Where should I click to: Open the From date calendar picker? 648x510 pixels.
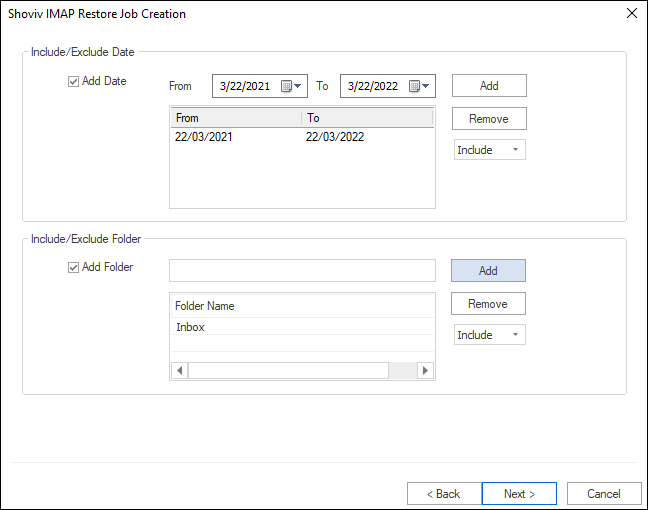click(x=291, y=86)
